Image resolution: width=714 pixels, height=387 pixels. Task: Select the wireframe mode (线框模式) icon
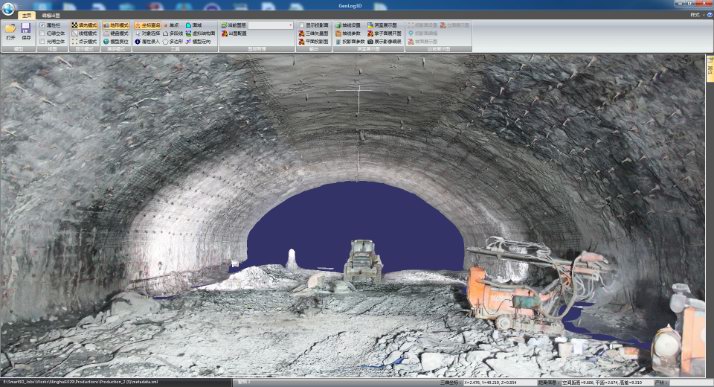click(75, 33)
